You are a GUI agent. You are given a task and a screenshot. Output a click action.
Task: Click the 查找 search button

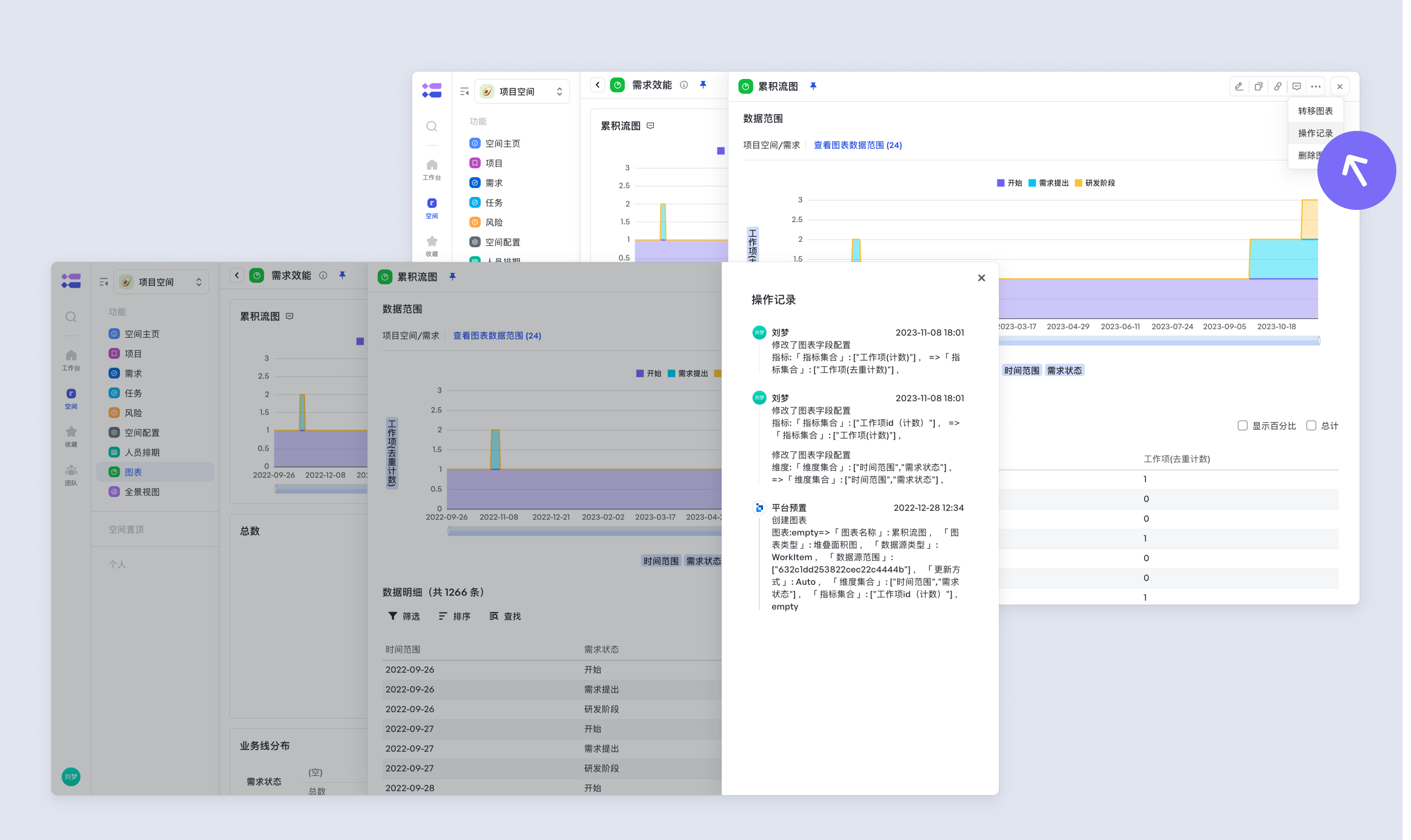click(x=505, y=616)
